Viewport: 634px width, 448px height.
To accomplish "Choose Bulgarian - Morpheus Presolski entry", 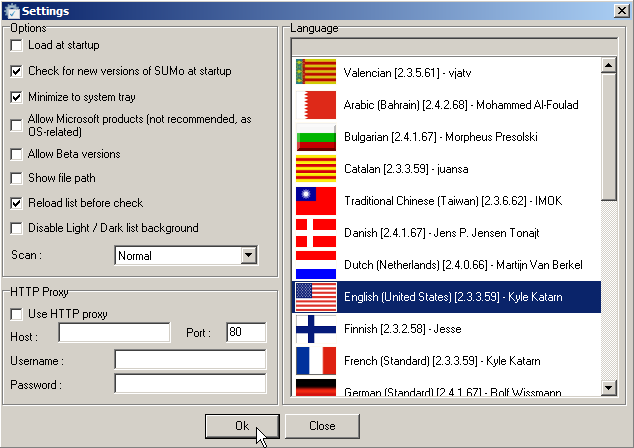I will point(446,137).
